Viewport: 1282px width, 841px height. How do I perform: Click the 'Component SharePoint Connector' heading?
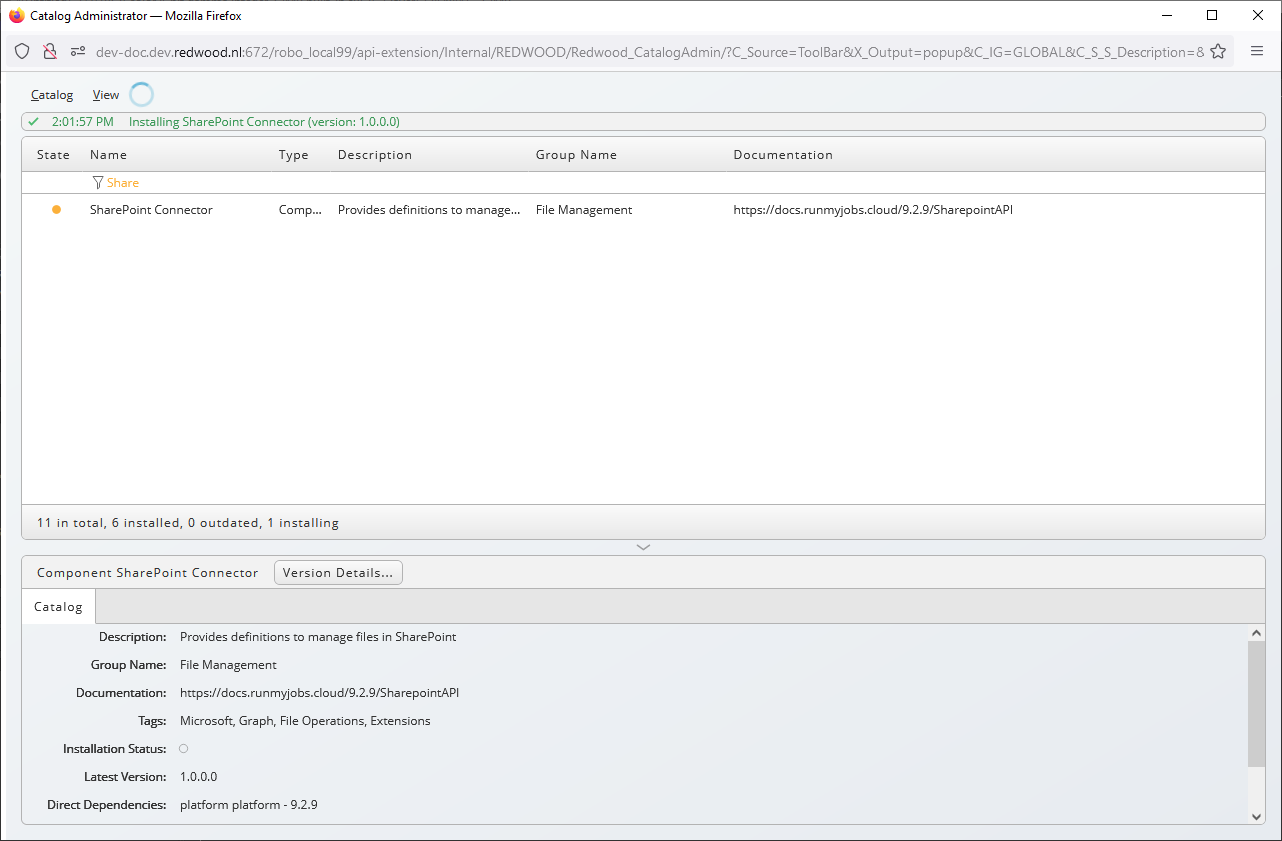(147, 573)
